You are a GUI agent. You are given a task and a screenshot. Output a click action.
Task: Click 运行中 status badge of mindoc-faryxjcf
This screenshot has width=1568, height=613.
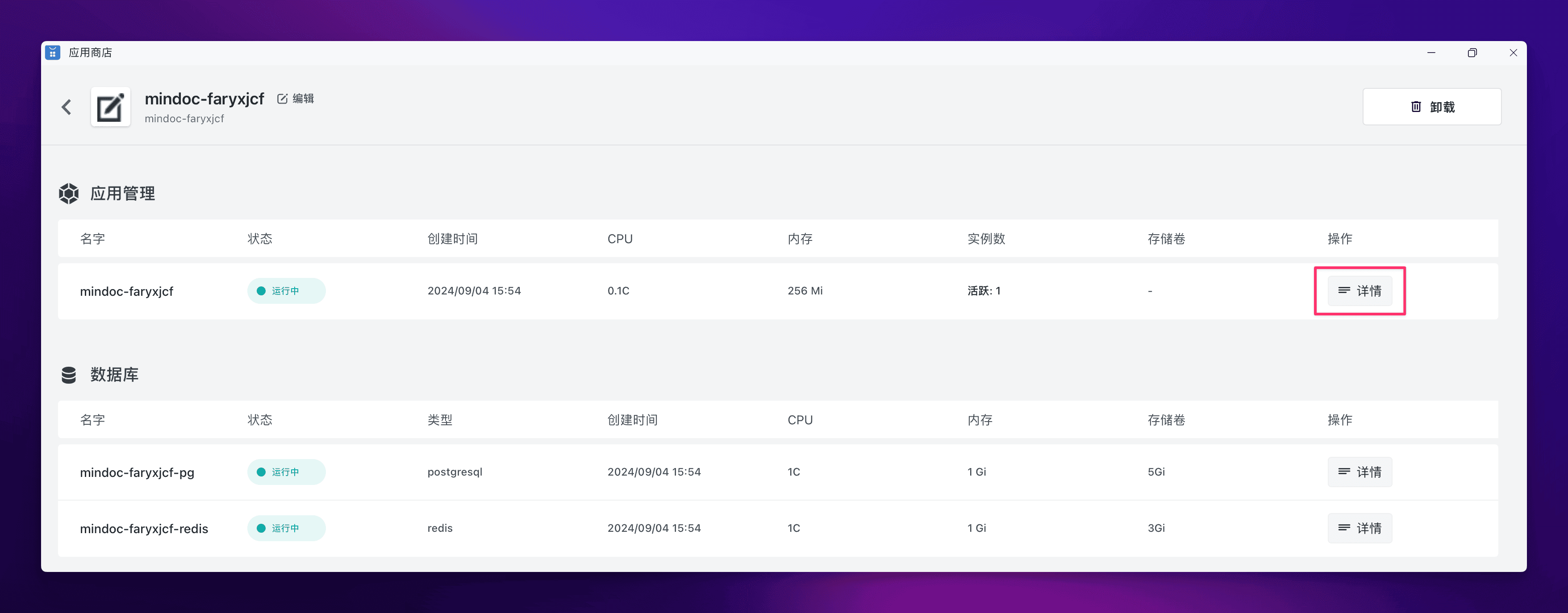(x=286, y=291)
